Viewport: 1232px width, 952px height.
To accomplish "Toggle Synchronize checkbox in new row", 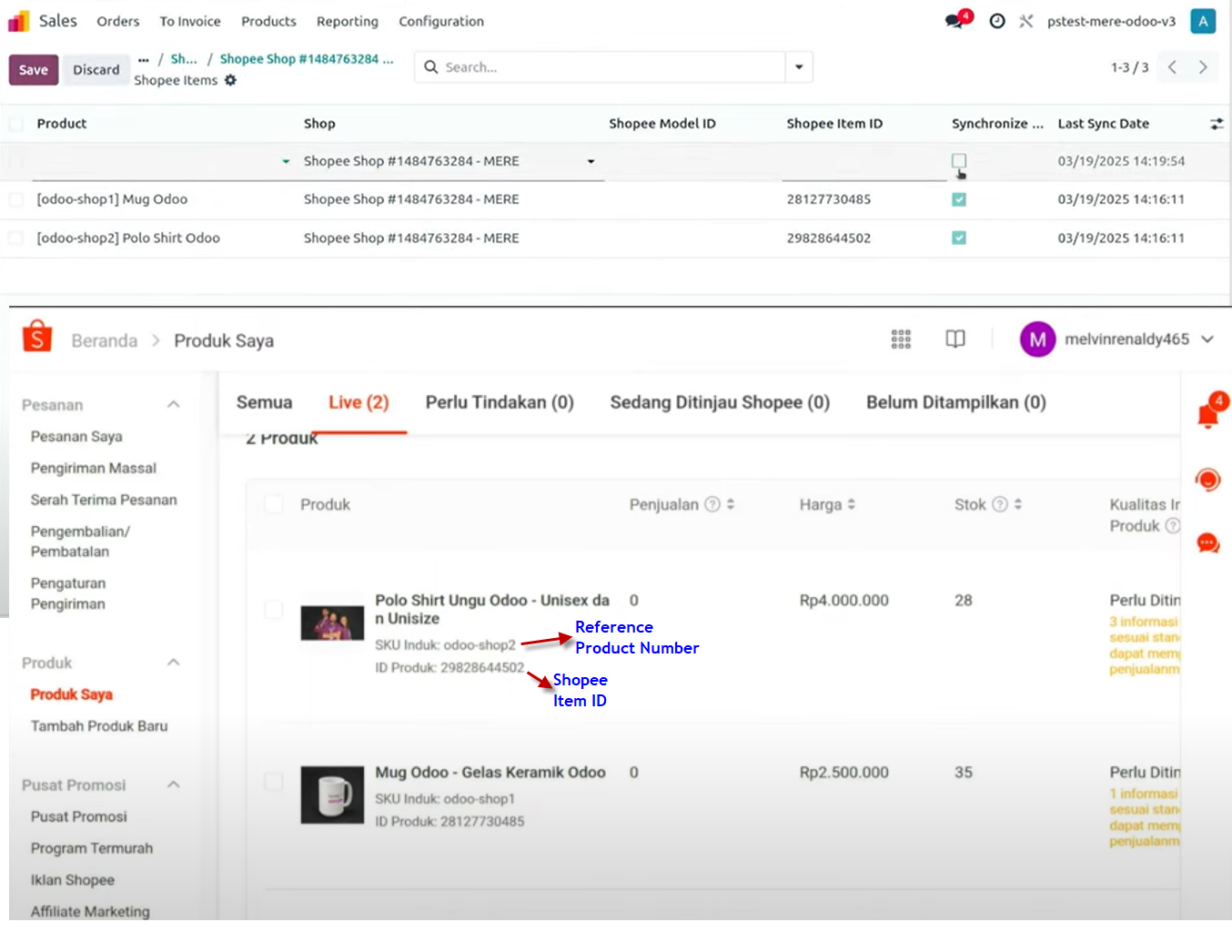I will pyautogui.click(x=959, y=161).
